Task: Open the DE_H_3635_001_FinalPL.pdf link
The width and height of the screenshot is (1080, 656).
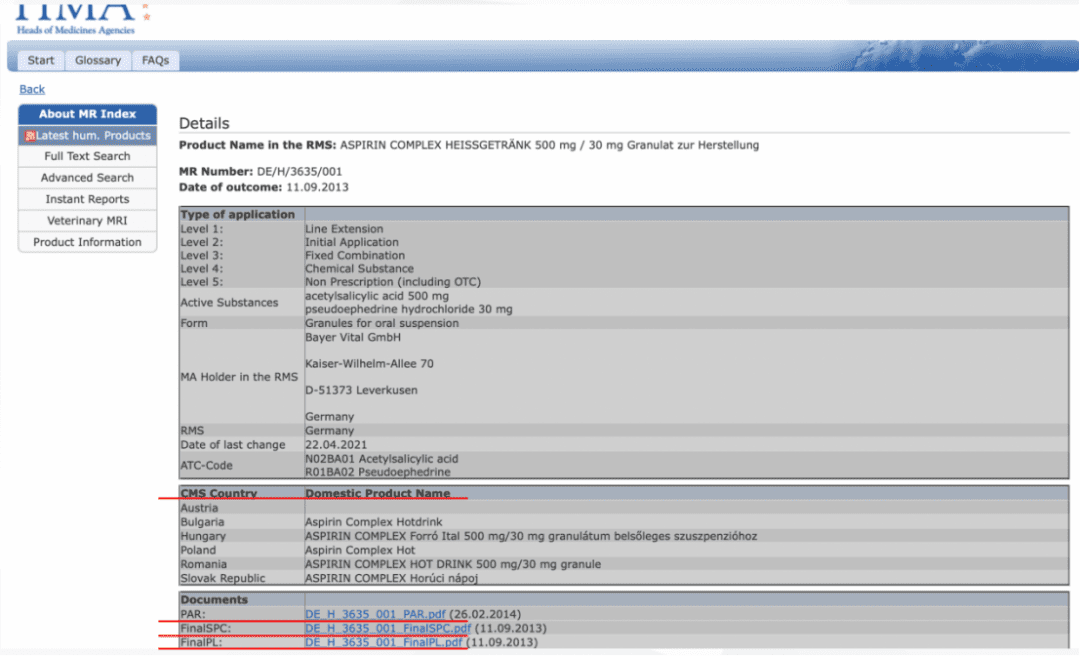Action: [384, 642]
